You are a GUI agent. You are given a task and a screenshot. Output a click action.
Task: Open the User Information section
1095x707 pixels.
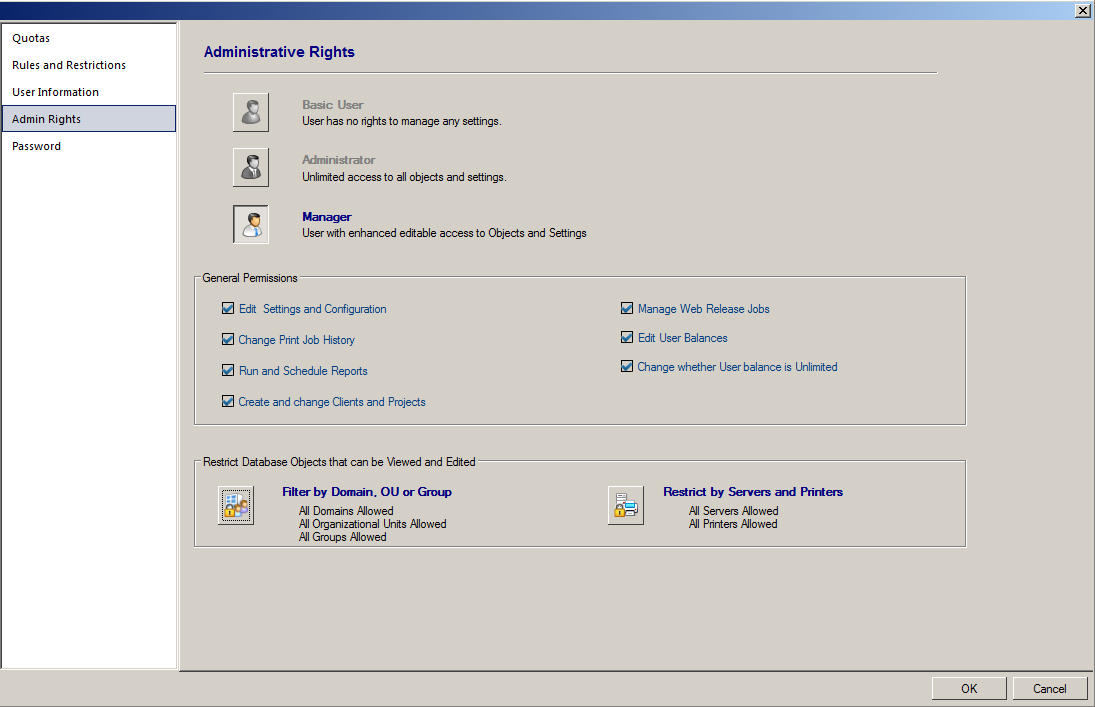(x=89, y=92)
